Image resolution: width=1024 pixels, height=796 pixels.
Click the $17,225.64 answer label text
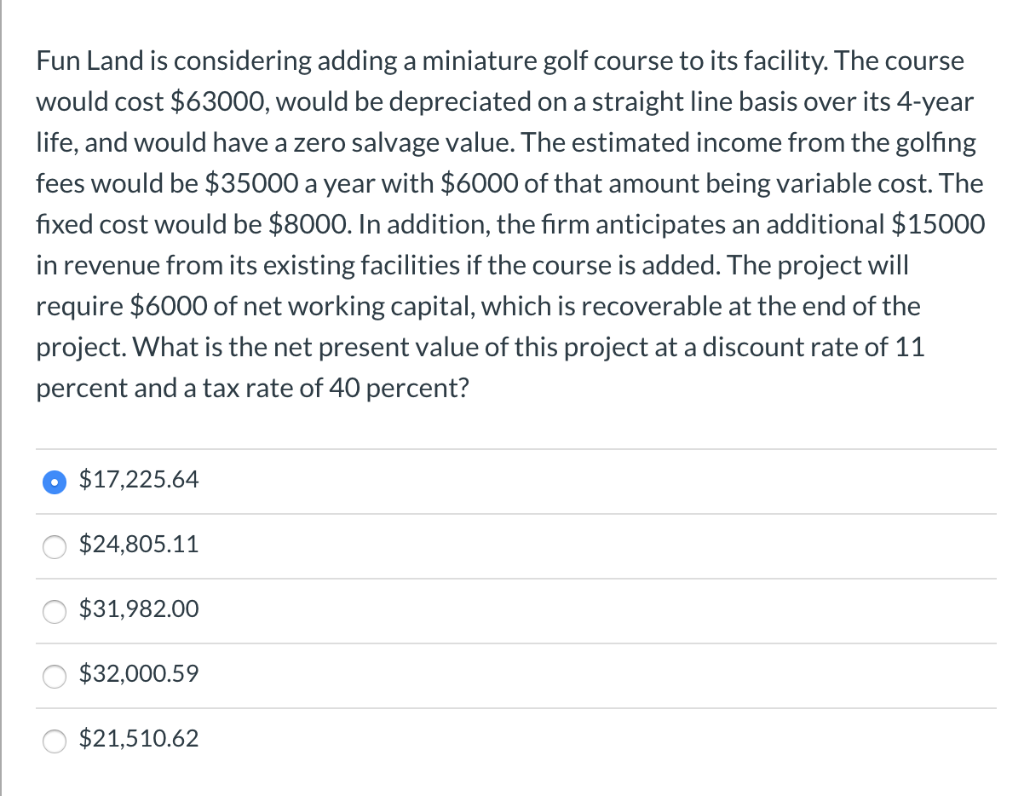coord(139,480)
